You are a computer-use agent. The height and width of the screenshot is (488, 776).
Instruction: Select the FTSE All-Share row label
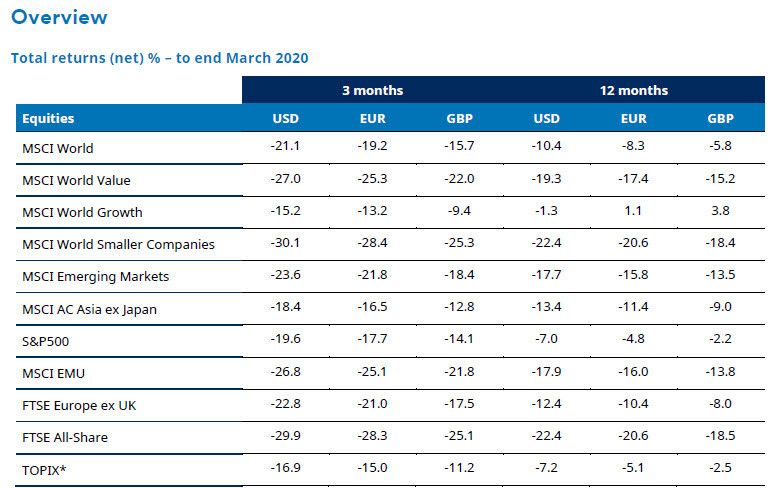64,437
